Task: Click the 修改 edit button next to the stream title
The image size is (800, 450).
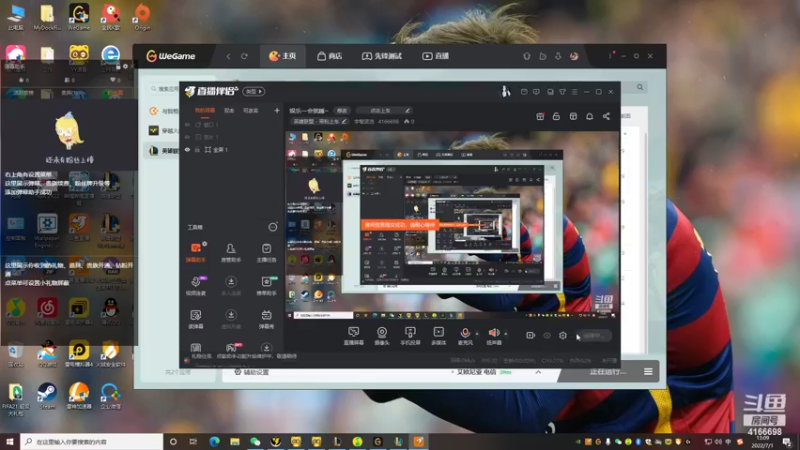Action: click(342, 111)
